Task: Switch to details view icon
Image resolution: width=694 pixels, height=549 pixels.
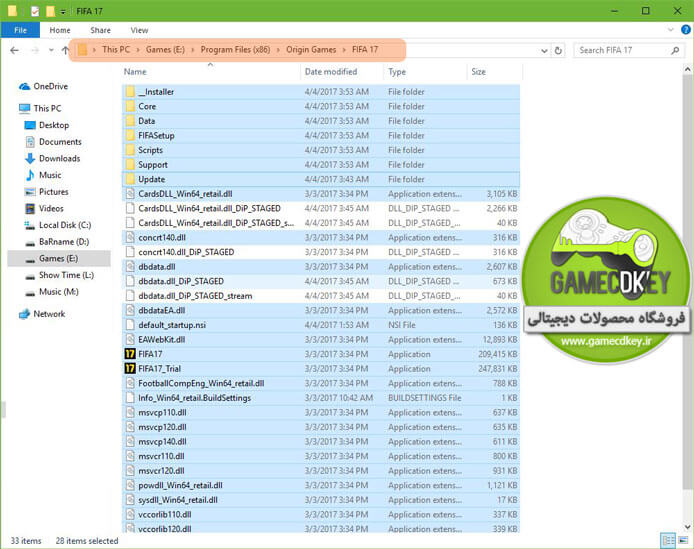Action: (x=668, y=540)
